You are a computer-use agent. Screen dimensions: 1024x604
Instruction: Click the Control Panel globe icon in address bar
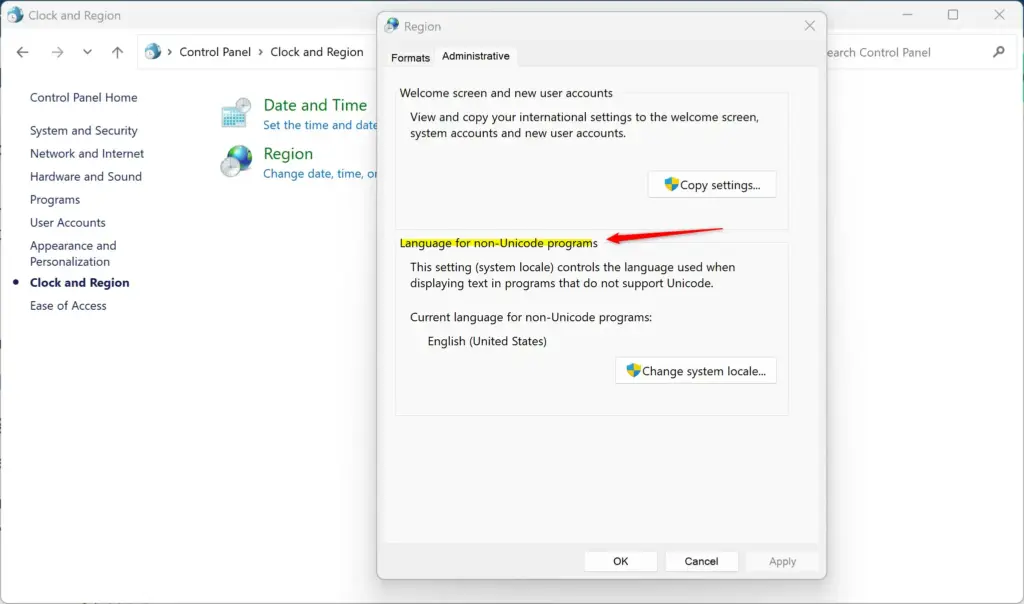point(153,52)
